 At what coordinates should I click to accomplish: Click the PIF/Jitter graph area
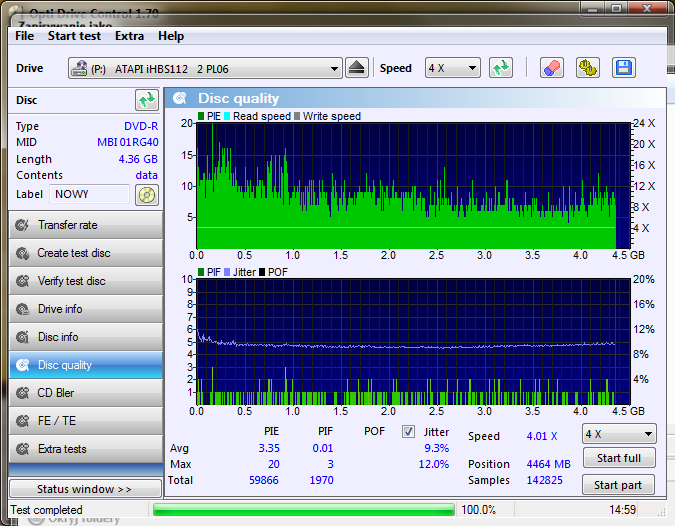[413, 342]
